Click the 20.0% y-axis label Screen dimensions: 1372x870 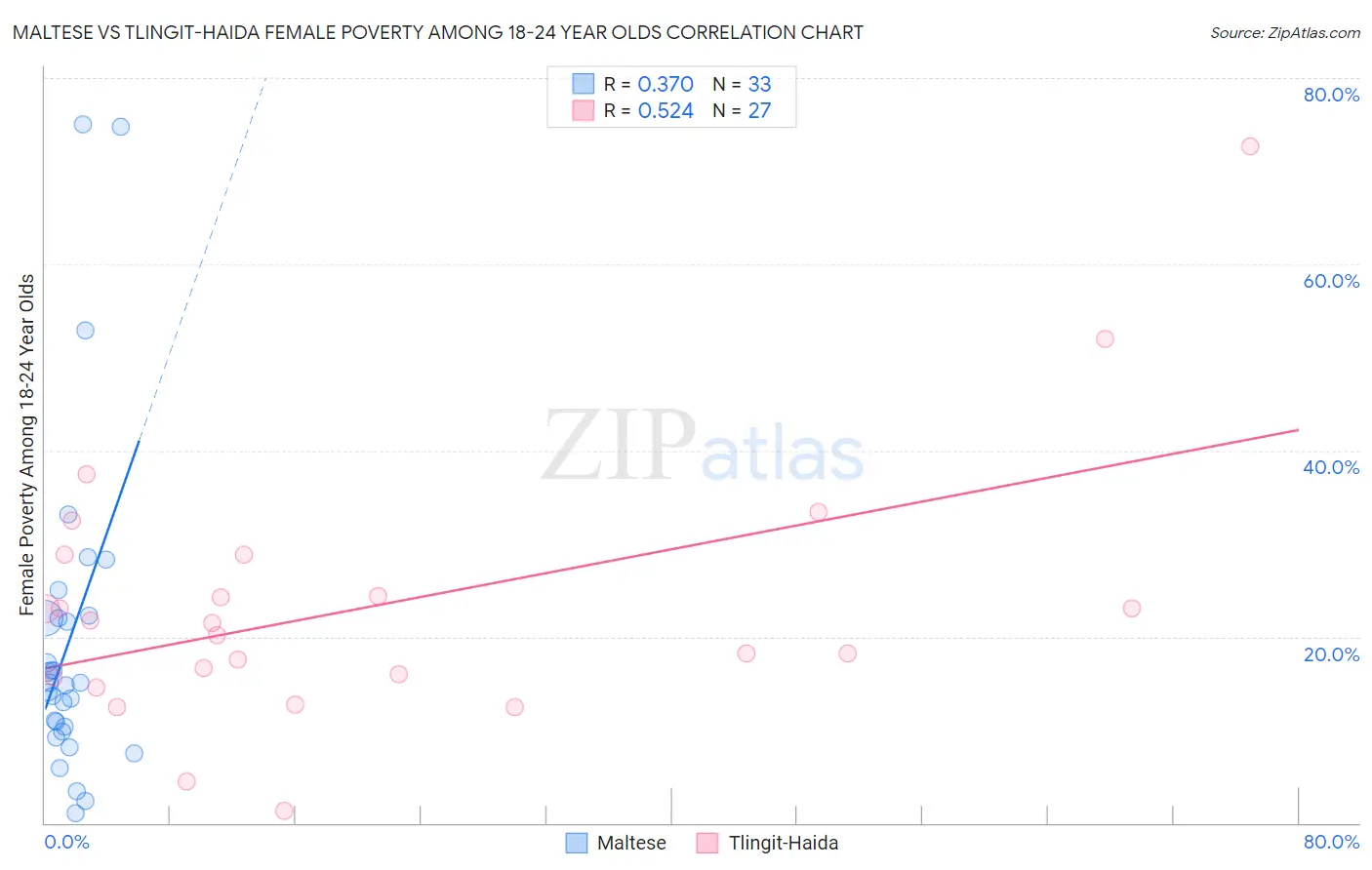pyautogui.click(x=1331, y=654)
